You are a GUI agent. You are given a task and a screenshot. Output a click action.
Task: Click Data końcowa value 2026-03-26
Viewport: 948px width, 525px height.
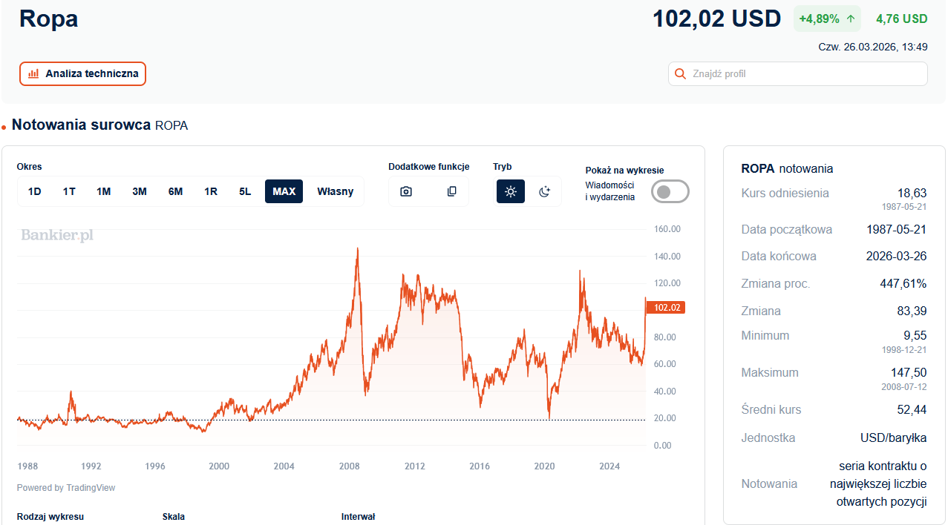(x=896, y=256)
